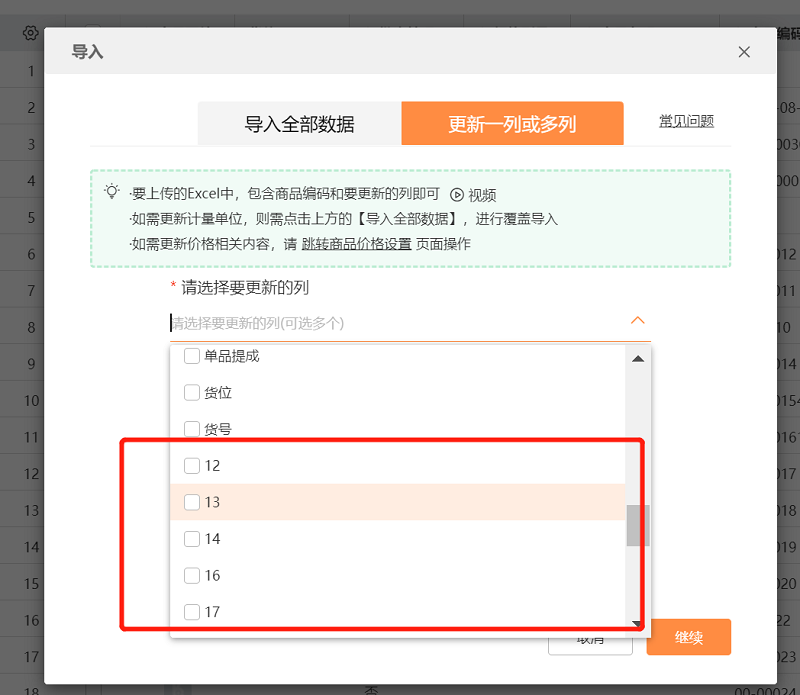Click row number 15 in the background table

click(x=31, y=584)
